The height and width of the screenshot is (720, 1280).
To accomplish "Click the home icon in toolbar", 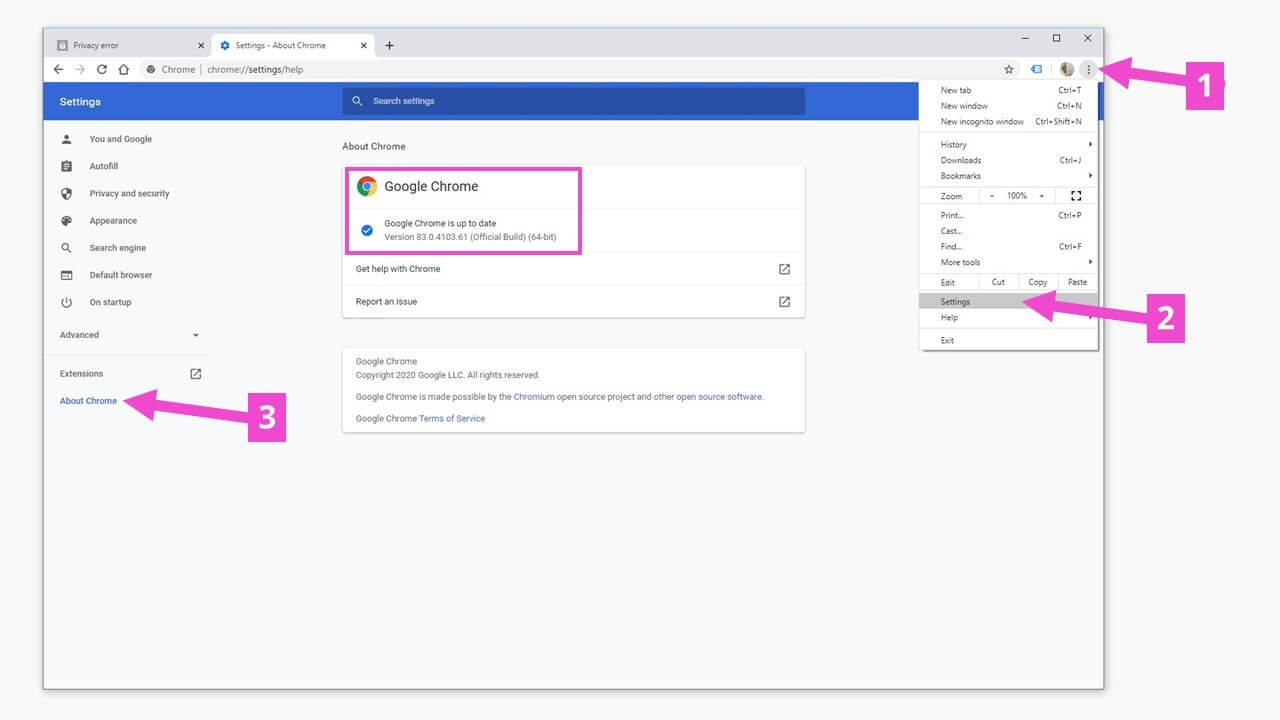I will tap(123, 69).
